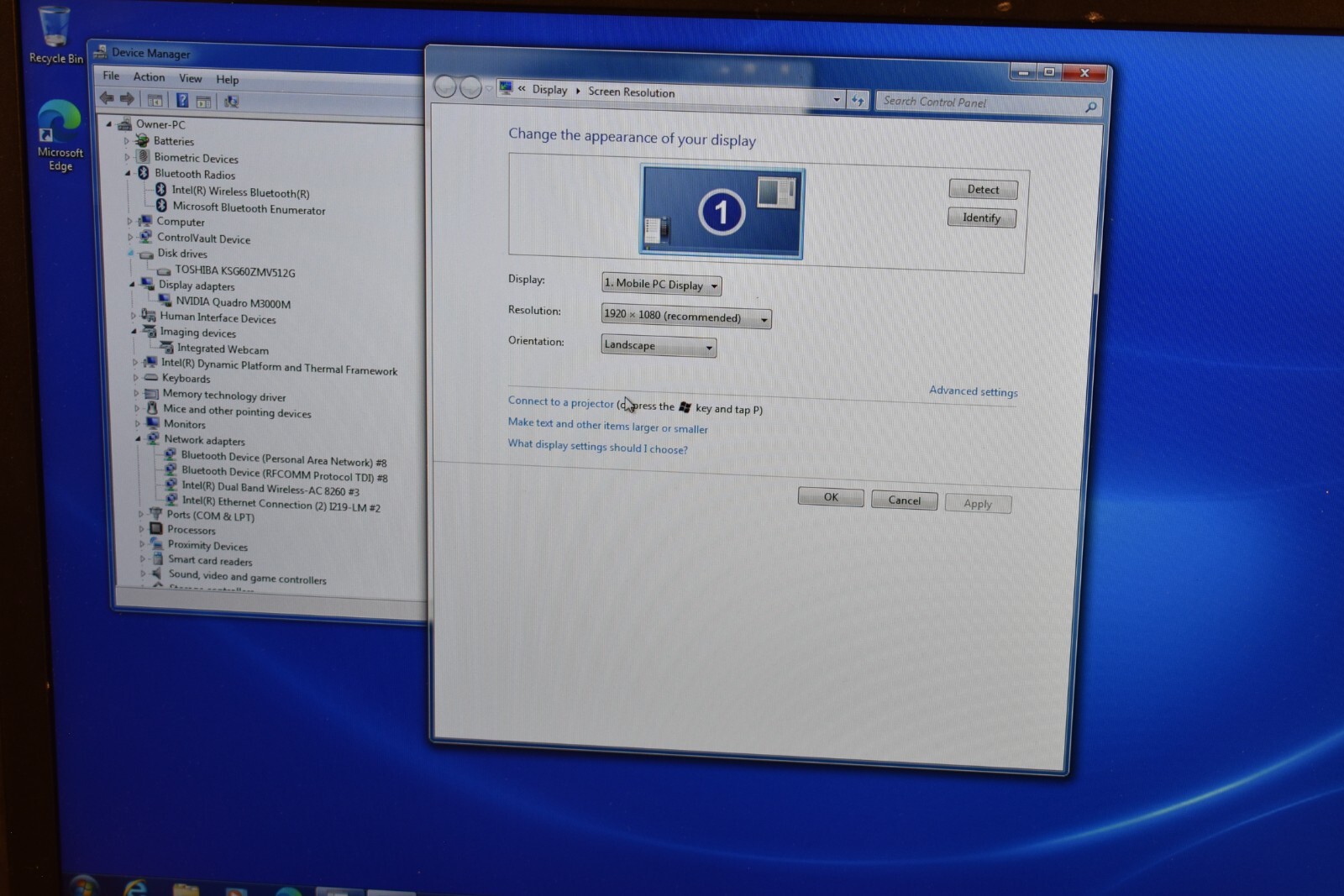Select the Integrated Webcam device icon
The height and width of the screenshot is (896, 1344).
(x=166, y=347)
